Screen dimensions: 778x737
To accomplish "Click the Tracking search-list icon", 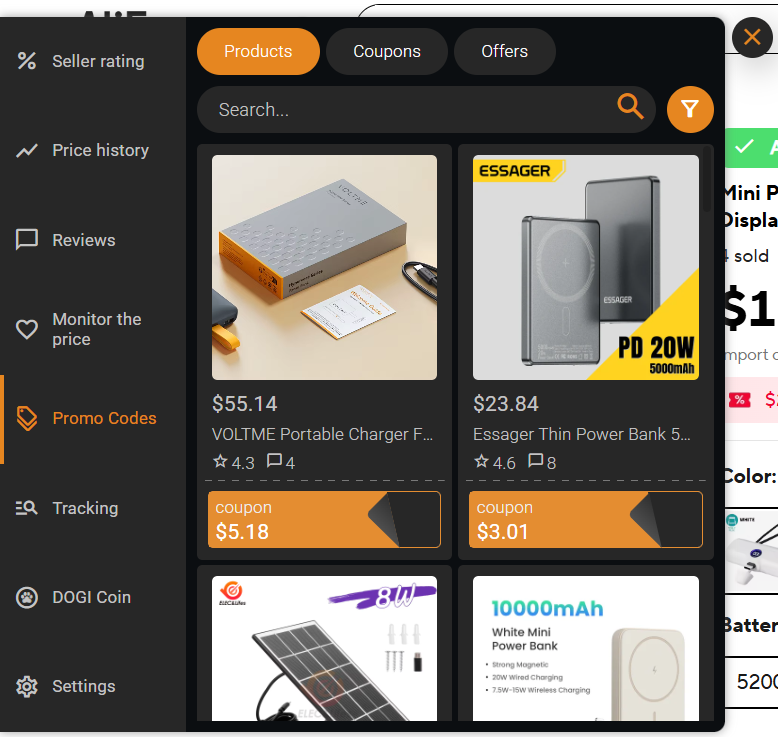I will coord(27,508).
